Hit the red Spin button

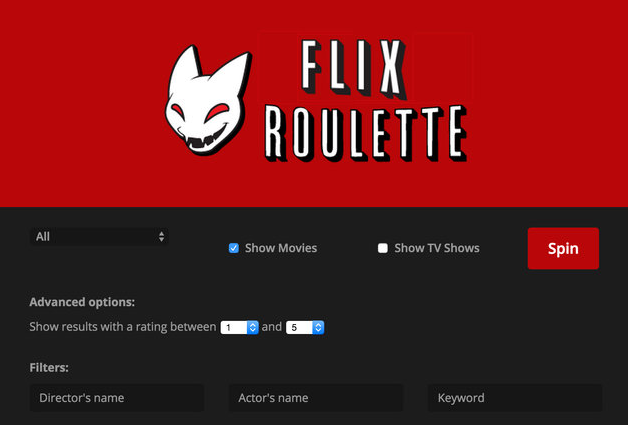[563, 248]
